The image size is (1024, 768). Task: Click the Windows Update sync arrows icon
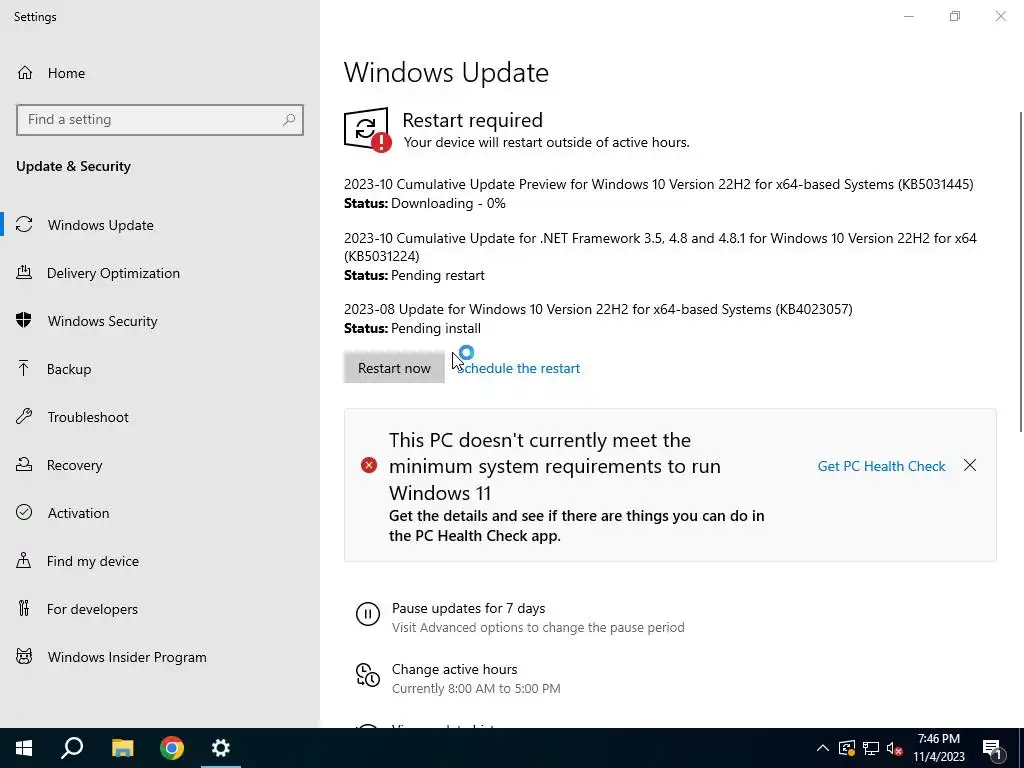tap(24, 225)
